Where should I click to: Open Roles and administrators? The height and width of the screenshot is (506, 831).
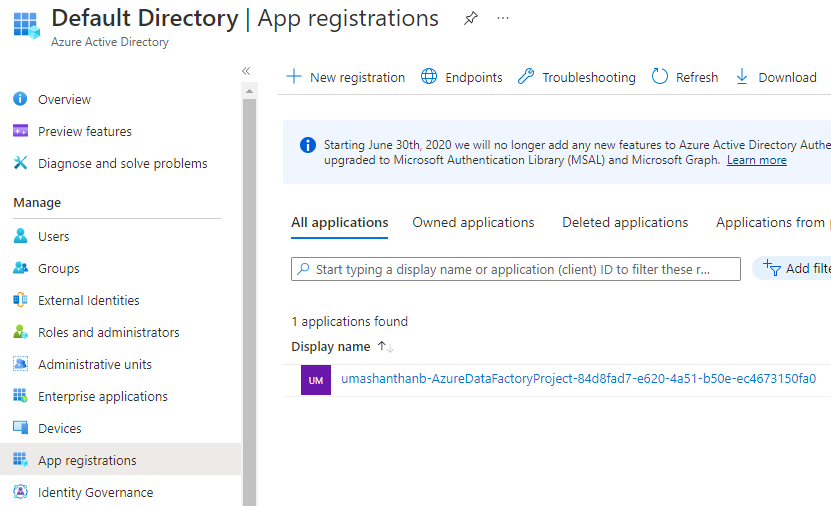pos(109,332)
